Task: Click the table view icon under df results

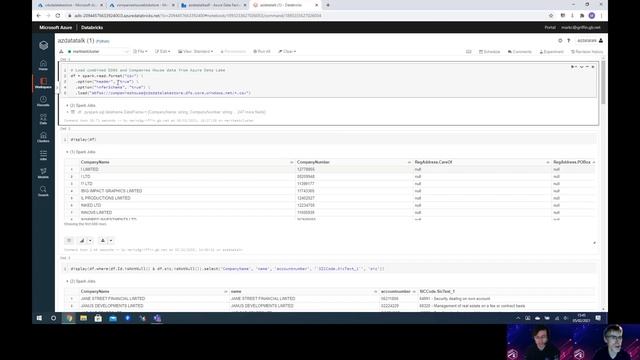Action: [x=69, y=240]
